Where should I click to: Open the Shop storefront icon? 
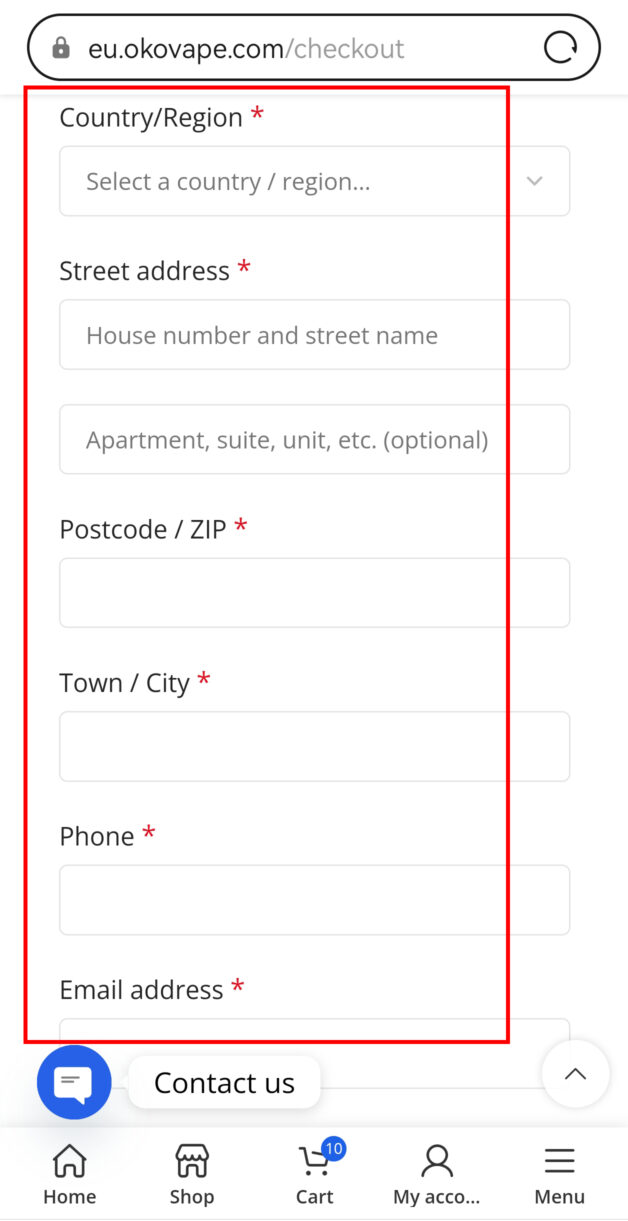[x=191, y=1162]
